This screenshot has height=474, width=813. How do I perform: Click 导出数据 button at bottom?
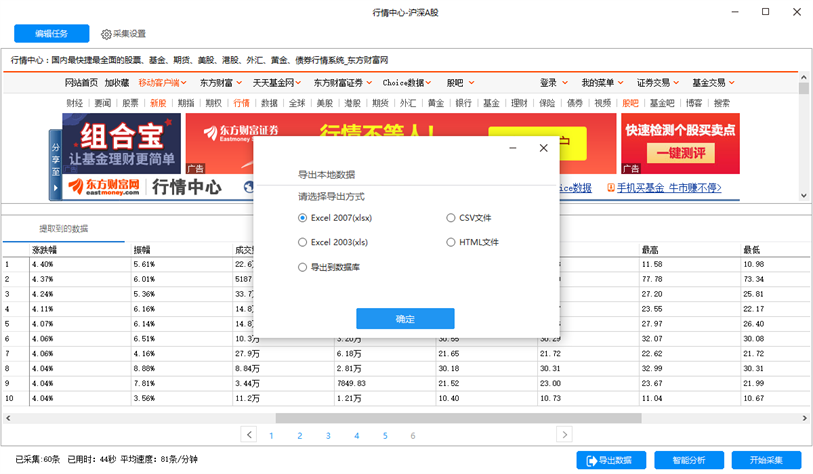[611, 460]
